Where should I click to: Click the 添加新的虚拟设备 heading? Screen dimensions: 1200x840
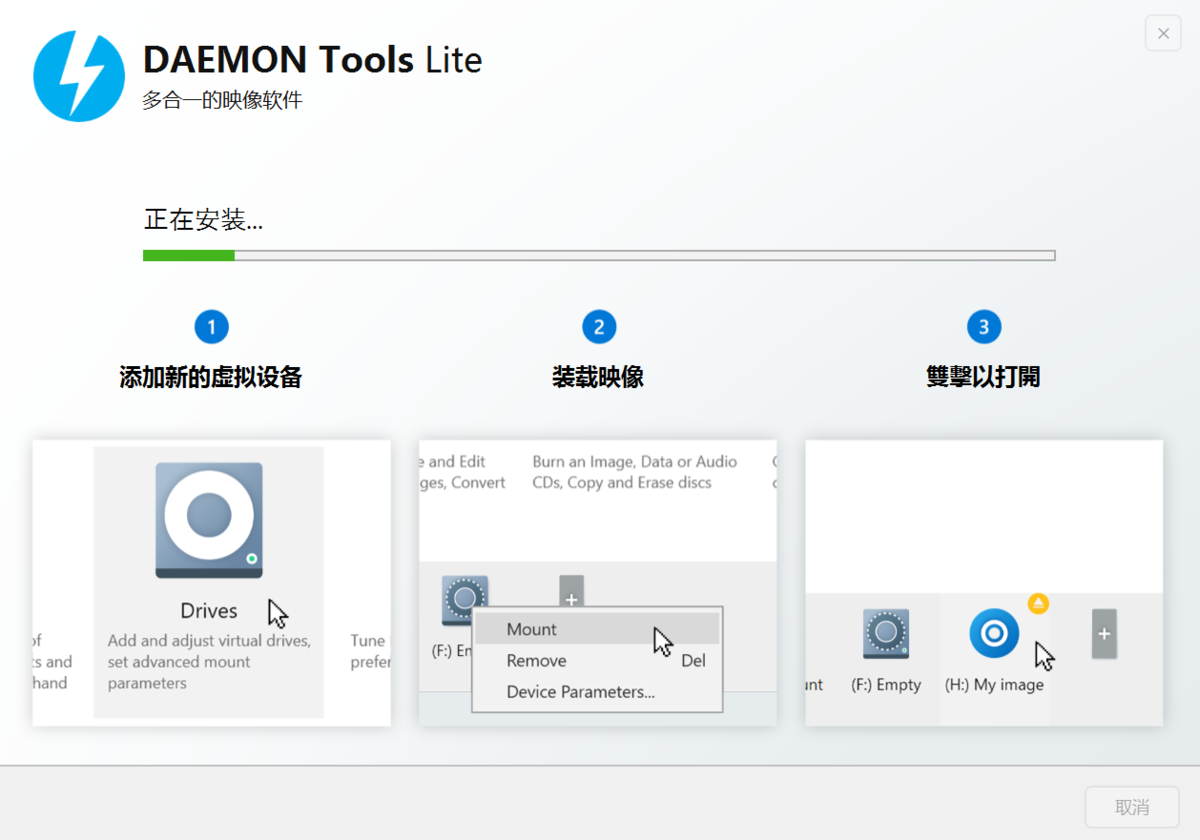[x=211, y=377]
